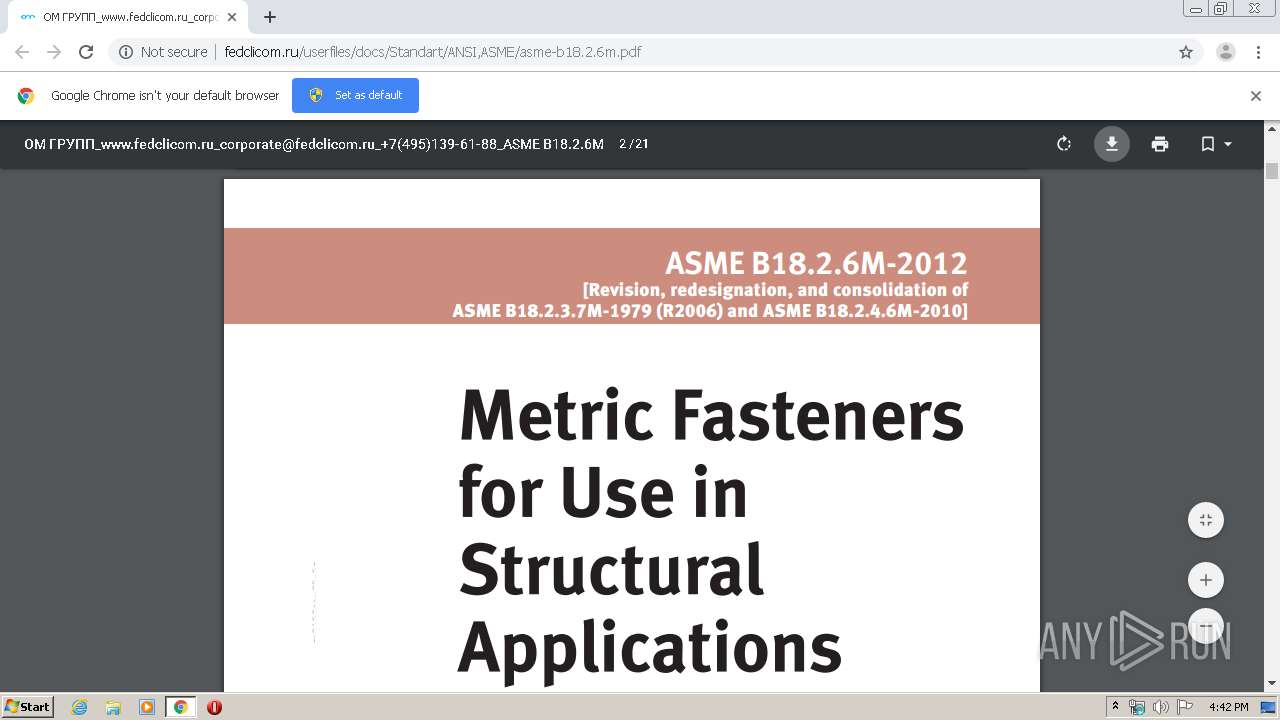Reload the current page
Screen dimensions: 1280x720
[x=86, y=52]
